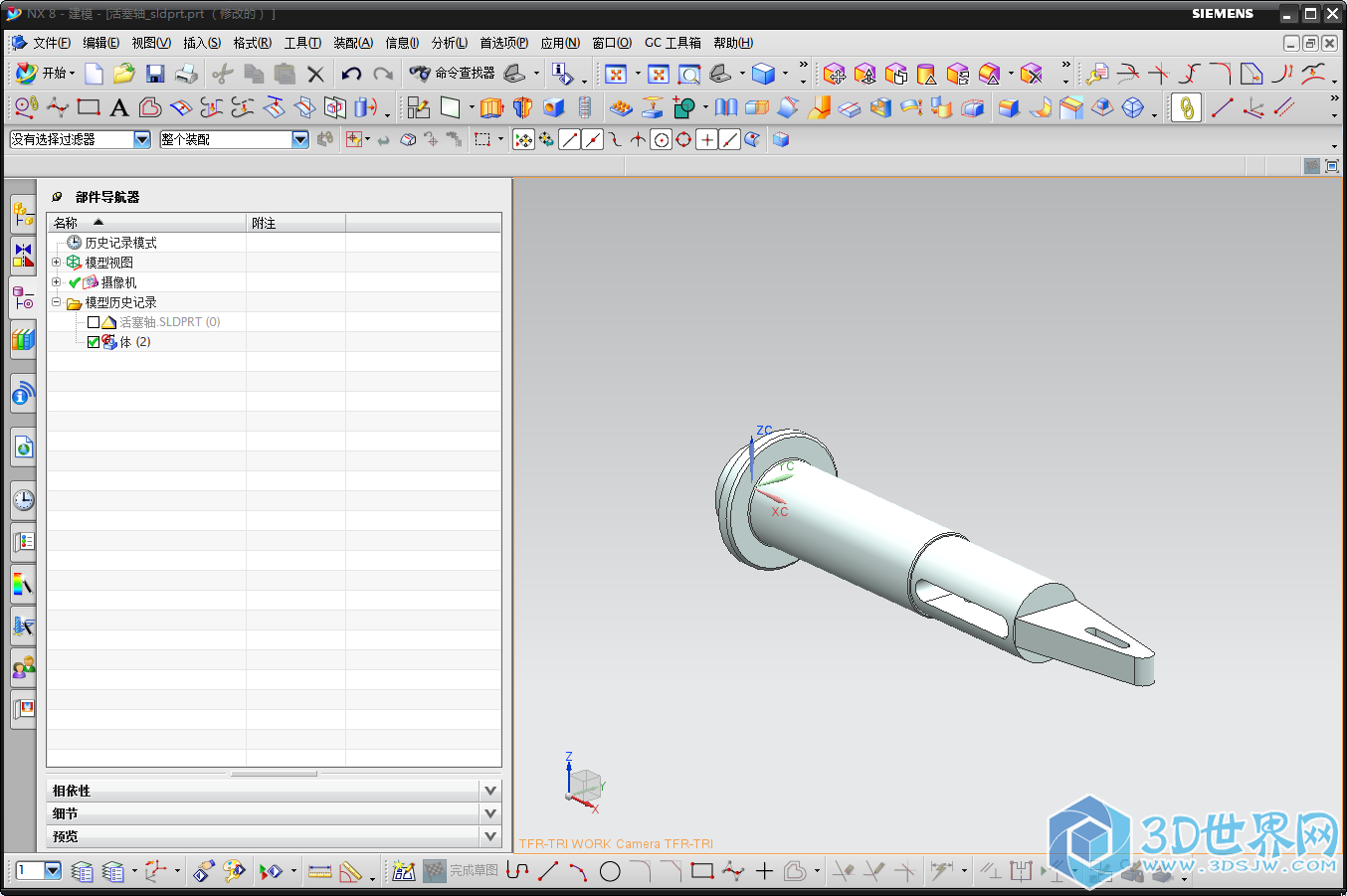1347x896 pixels.
Task: Open the Internet Explorer sidebar tab
Action: tap(23, 448)
